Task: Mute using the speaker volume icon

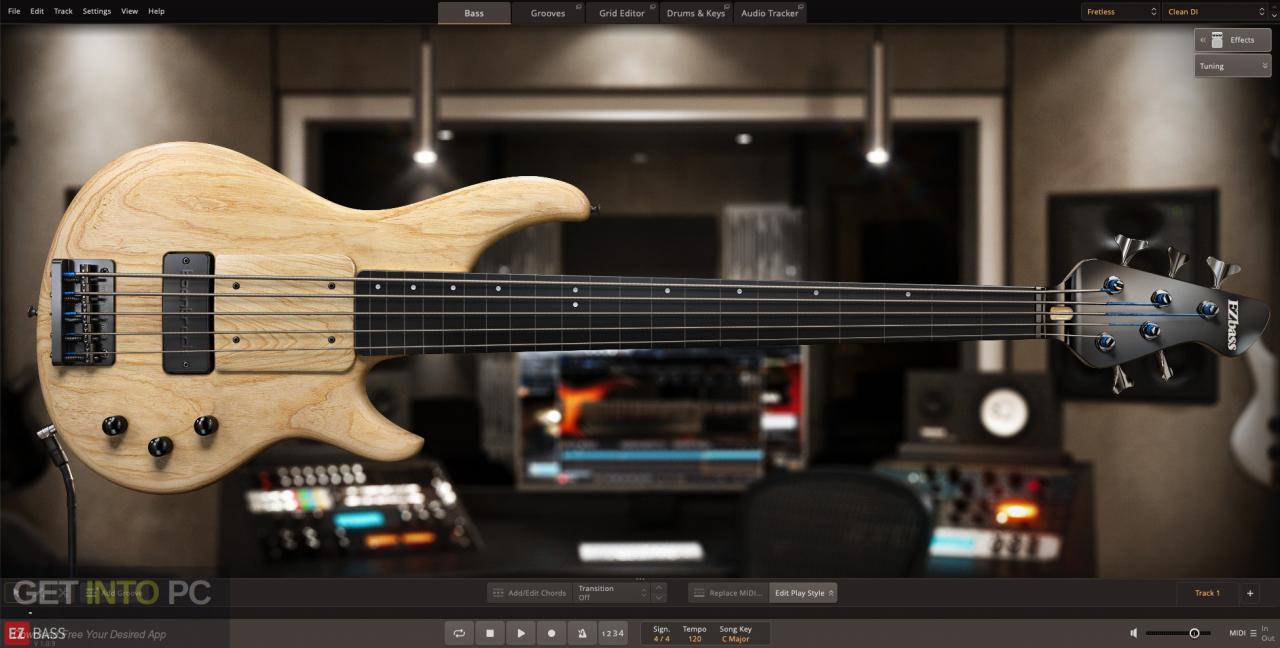Action: coord(1133,633)
